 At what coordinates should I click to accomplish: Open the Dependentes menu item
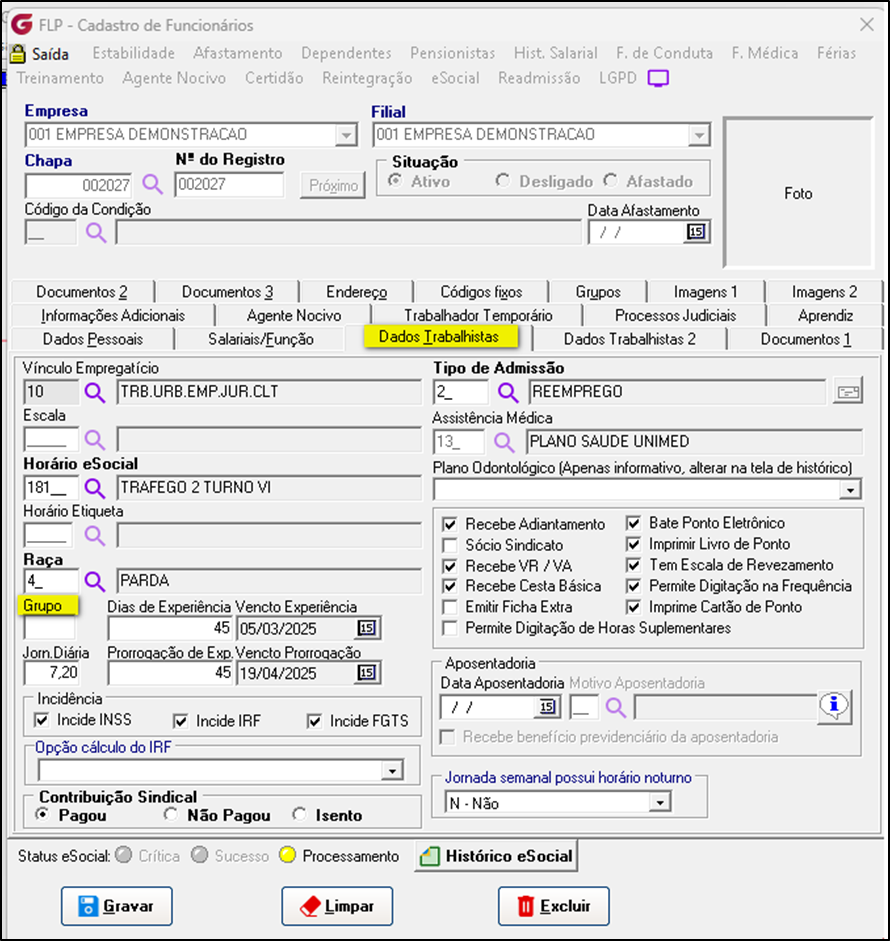[346, 53]
